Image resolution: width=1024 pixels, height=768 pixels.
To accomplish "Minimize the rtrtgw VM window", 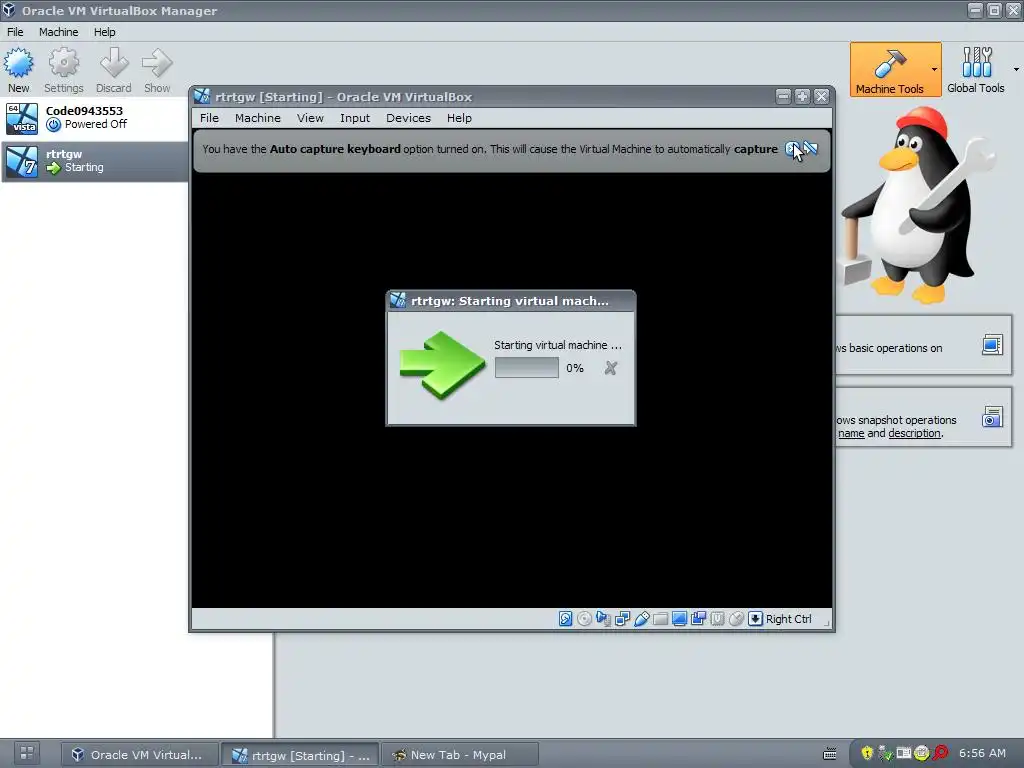I will pyautogui.click(x=783, y=97).
